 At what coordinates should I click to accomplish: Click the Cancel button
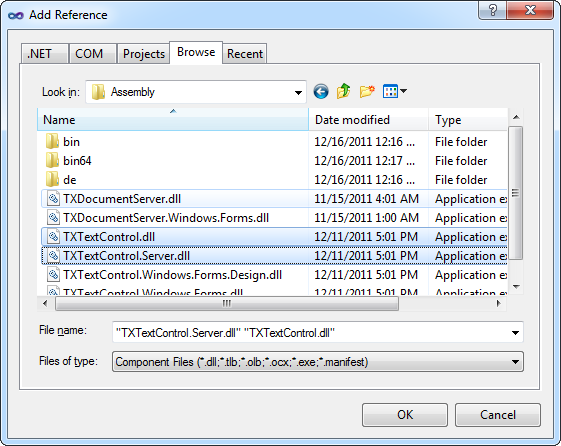498,415
